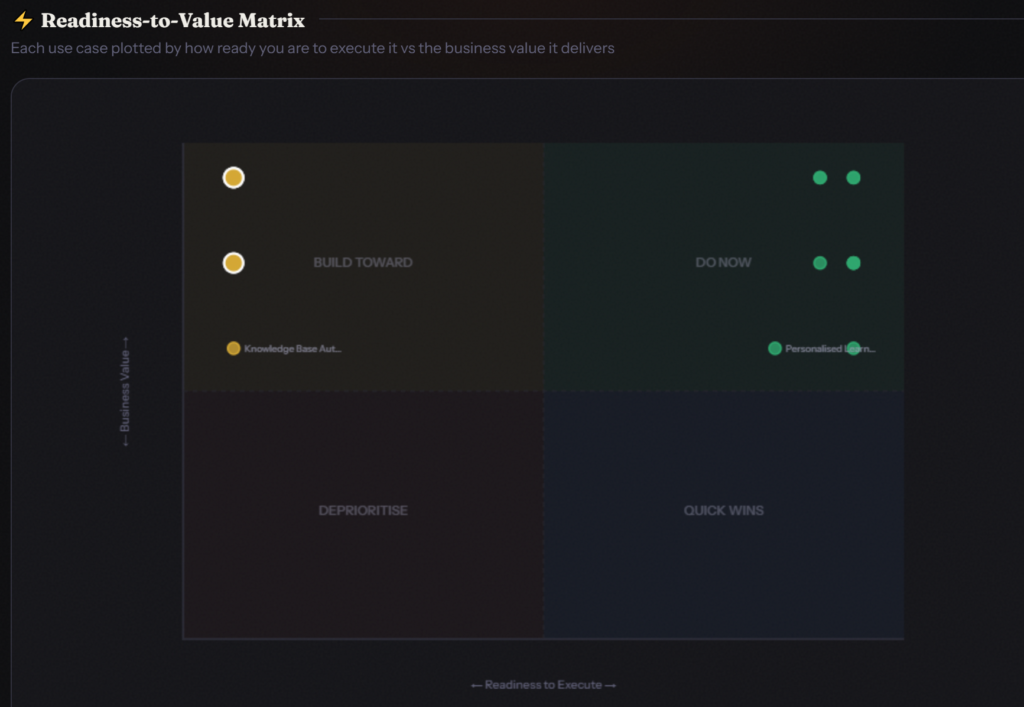Select the top-row rightmost green dot

pos(853,178)
